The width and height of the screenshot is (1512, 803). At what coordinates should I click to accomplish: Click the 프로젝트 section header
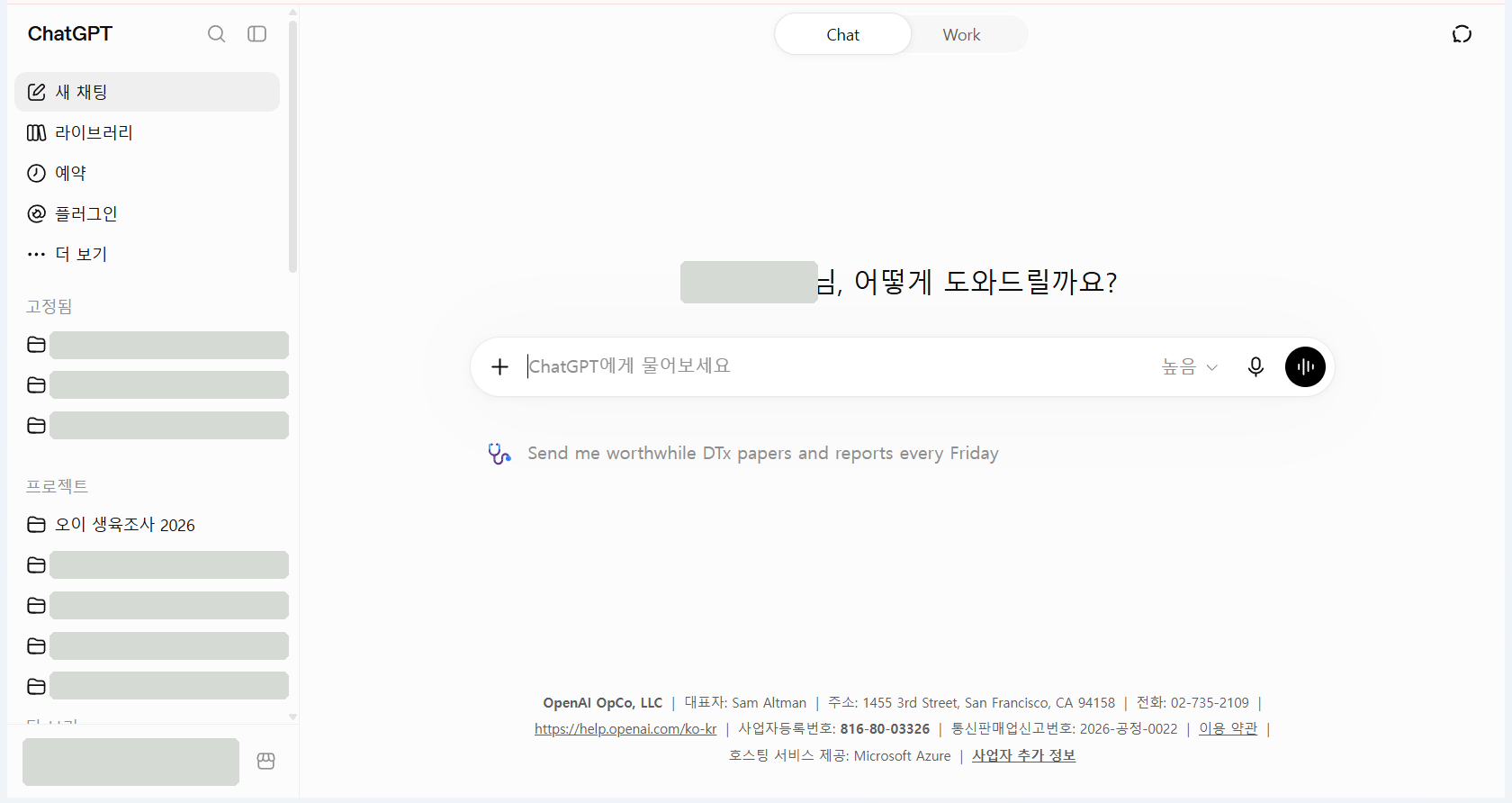point(57,486)
